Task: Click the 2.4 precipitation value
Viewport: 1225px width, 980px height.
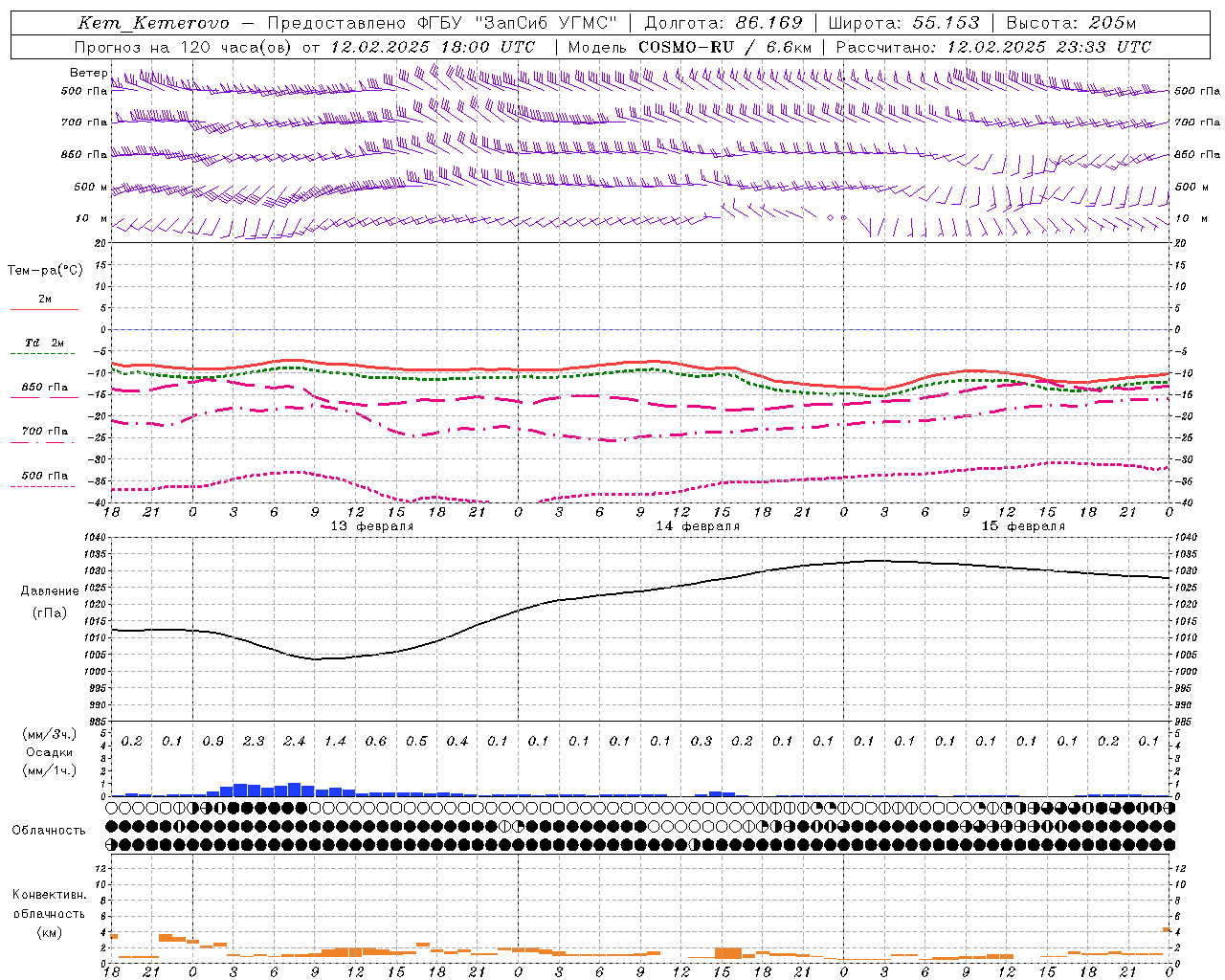Action: [x=295, y=742]
